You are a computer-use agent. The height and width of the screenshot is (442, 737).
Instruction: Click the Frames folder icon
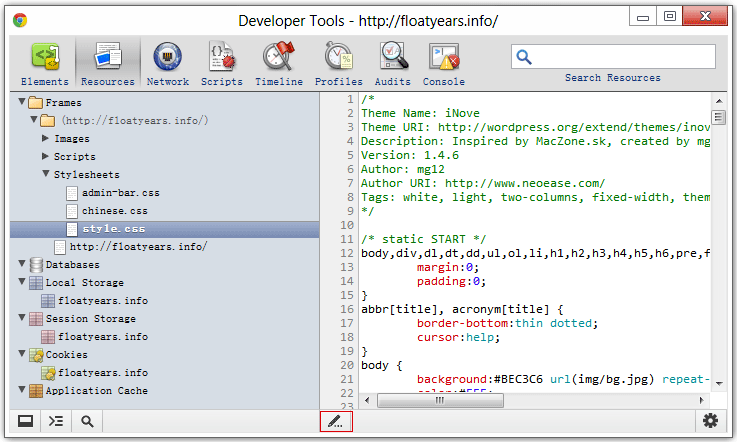[x=35, y=103]
